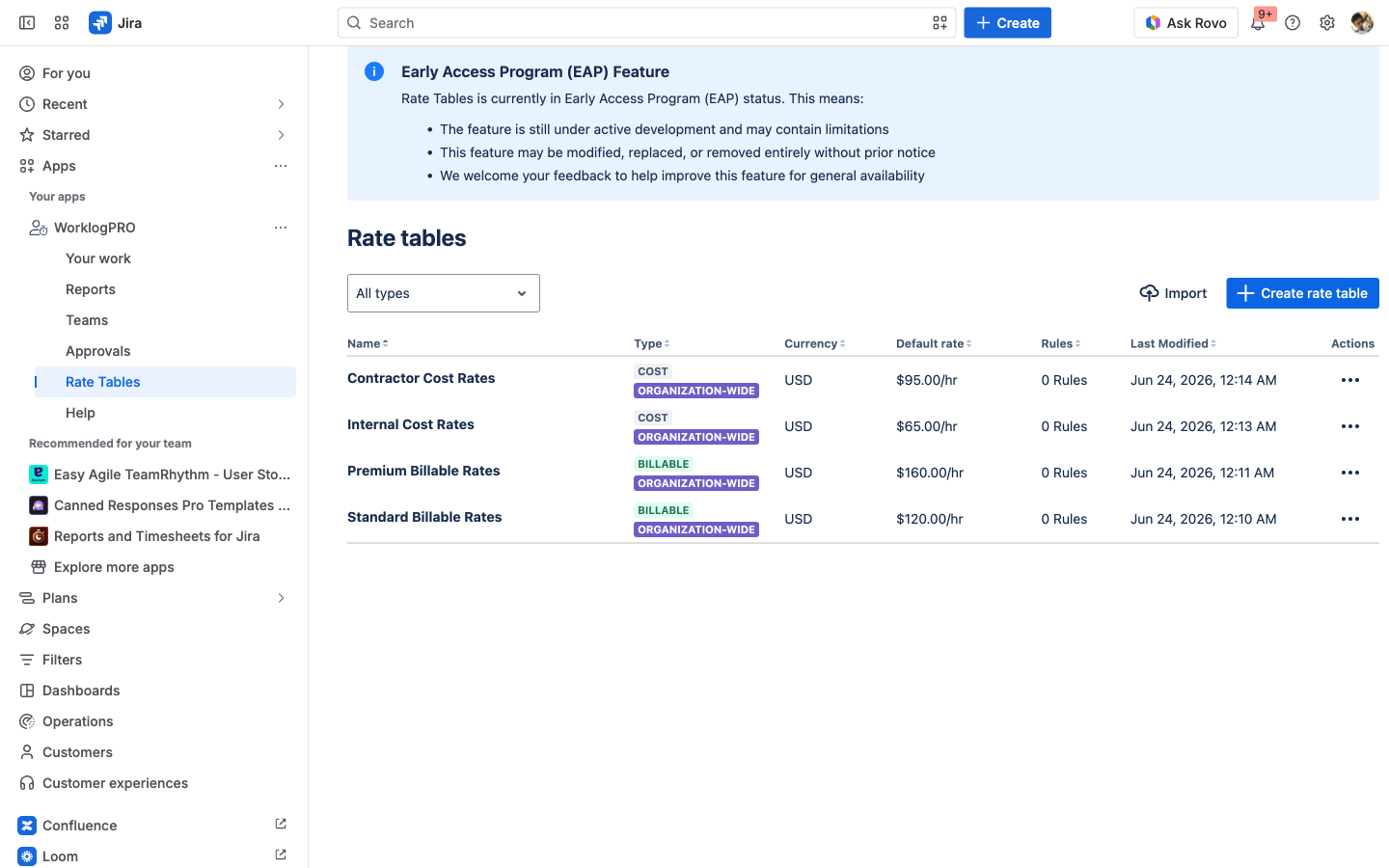The image size is (1389, 868).
Task: Sort table by Default rate column
Action: tap(934, 343)
